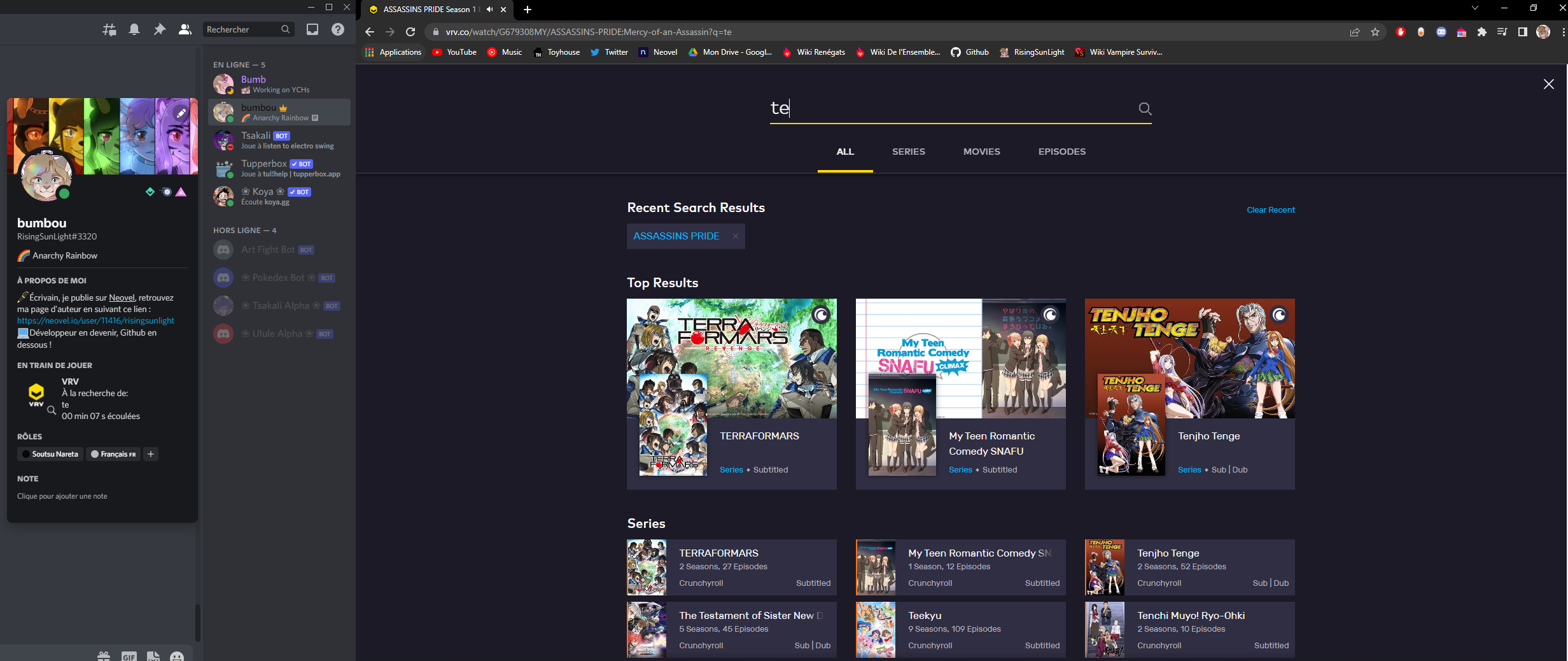Remove the ASSASSINS PRIDE recent search
1568x661 pixels.
[x=735, y=236]
